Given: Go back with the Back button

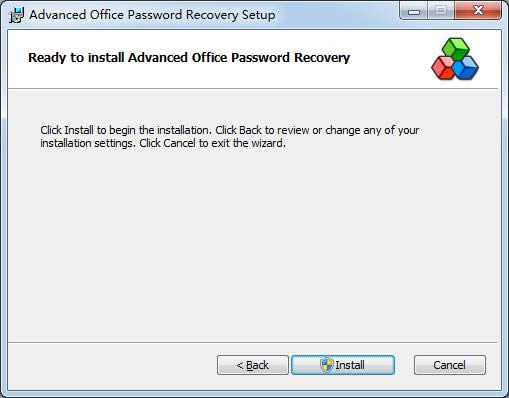Looking at the screenshot, I should point(253,365).
